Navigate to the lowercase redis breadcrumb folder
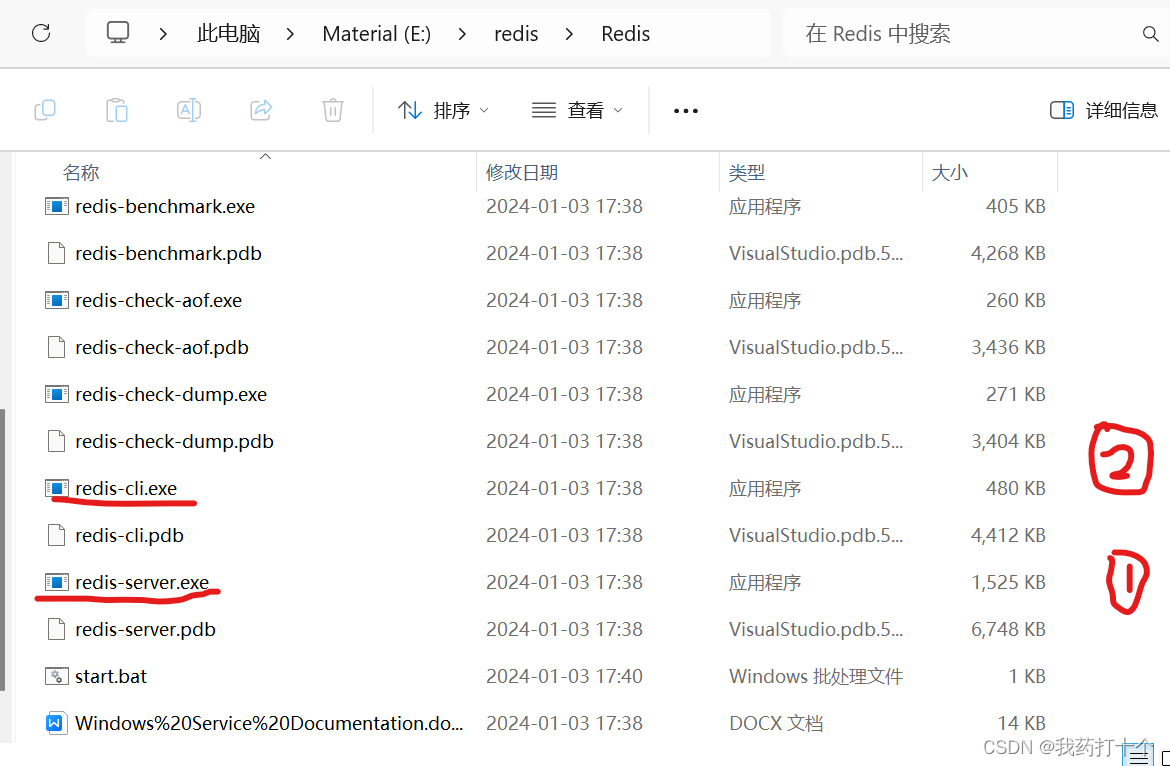Image resolution: width=1170 pixels, height=766 pixels. [x=516, y=34]
